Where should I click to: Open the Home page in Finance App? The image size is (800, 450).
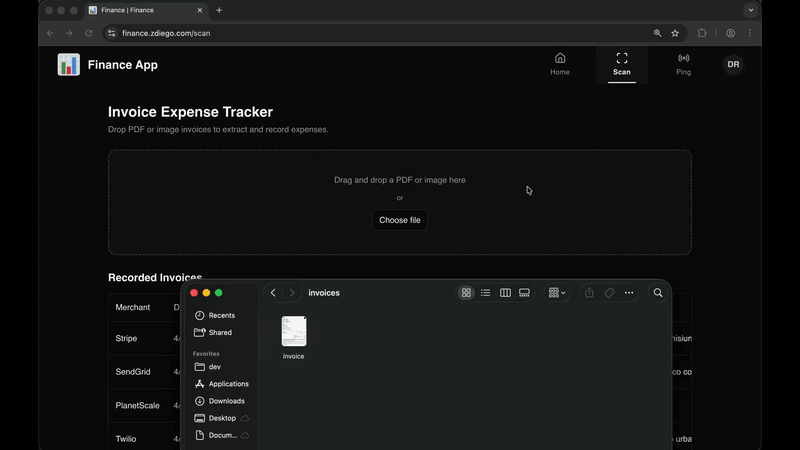[560, 64]
